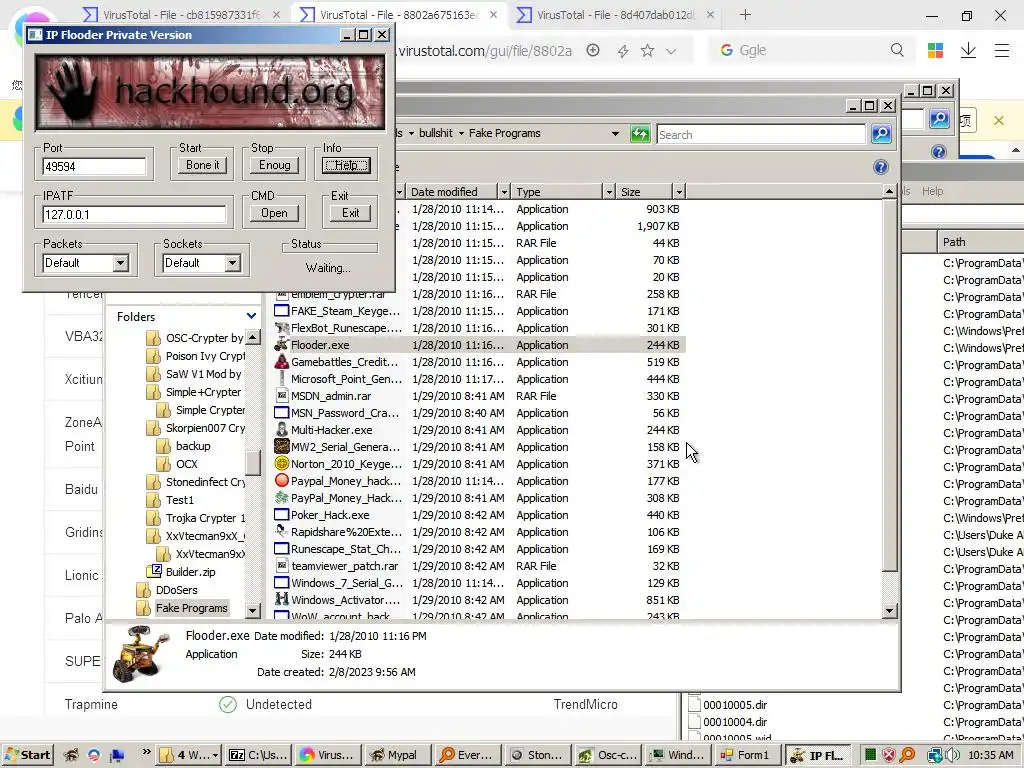Switch to first VirusTotal tab cb815987331f6

click(x=181, y=14)
